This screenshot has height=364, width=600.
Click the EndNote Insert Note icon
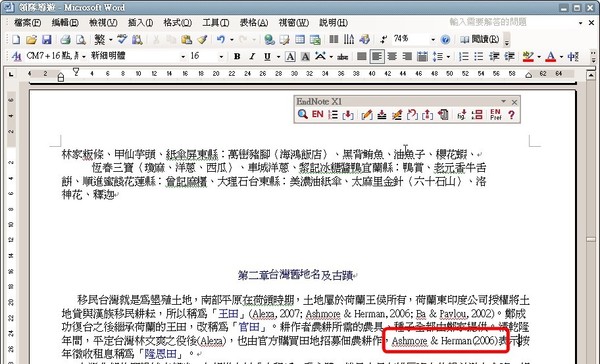pos(382,114)
